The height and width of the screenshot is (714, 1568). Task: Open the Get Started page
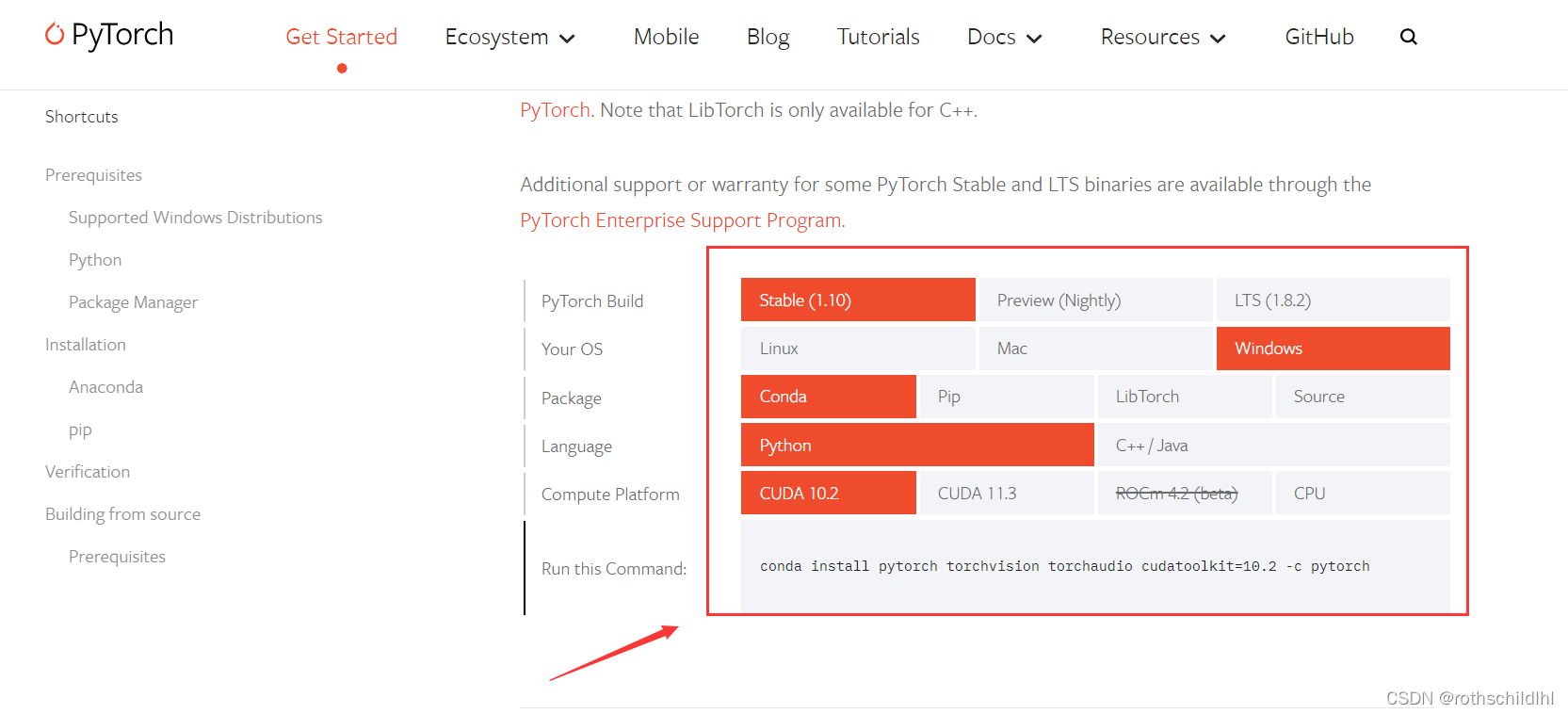(342, 37)
